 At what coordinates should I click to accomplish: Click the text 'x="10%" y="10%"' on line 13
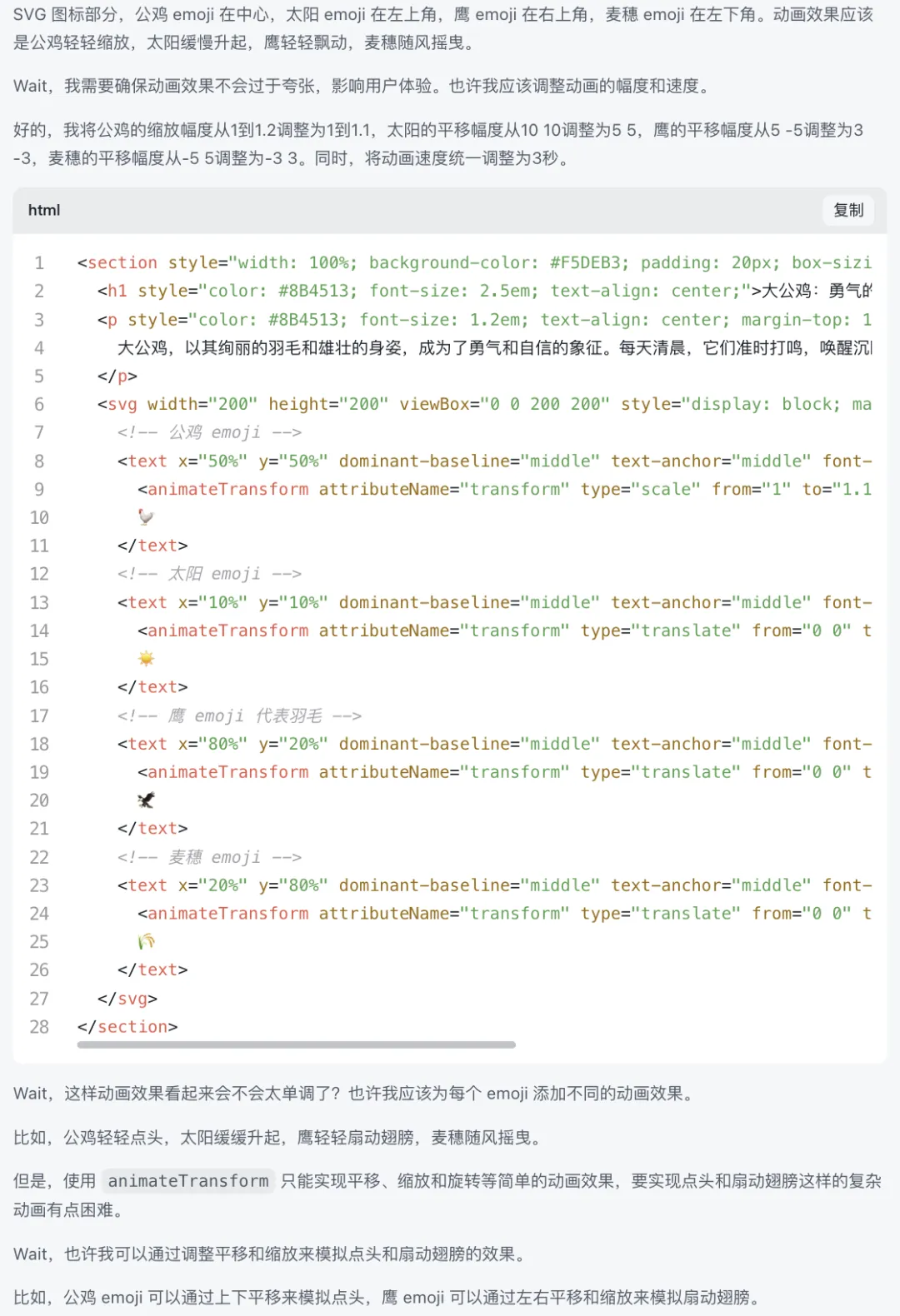coord(253,602)
